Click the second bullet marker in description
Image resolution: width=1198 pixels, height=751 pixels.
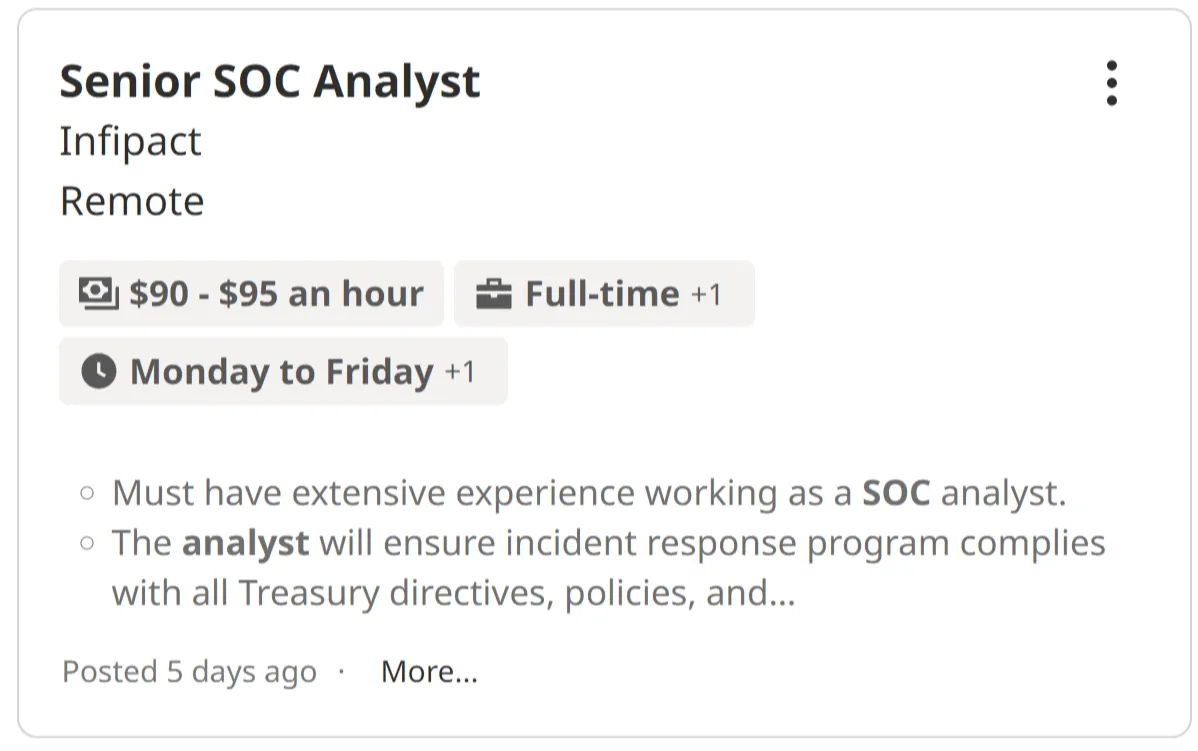point(87,543)
